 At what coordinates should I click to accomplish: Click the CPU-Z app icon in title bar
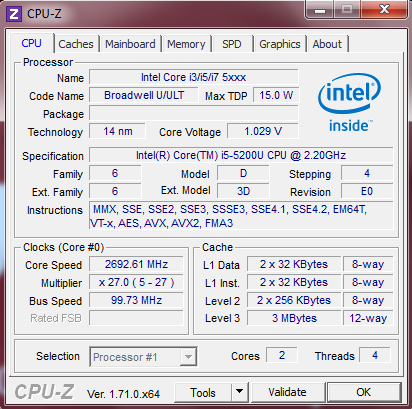(x=14, y=14)
